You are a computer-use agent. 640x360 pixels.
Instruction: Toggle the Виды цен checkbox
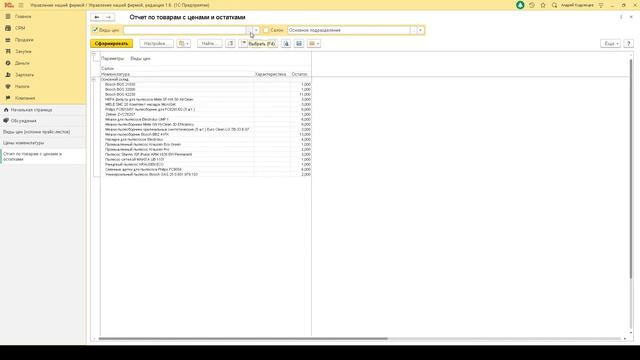95,30
